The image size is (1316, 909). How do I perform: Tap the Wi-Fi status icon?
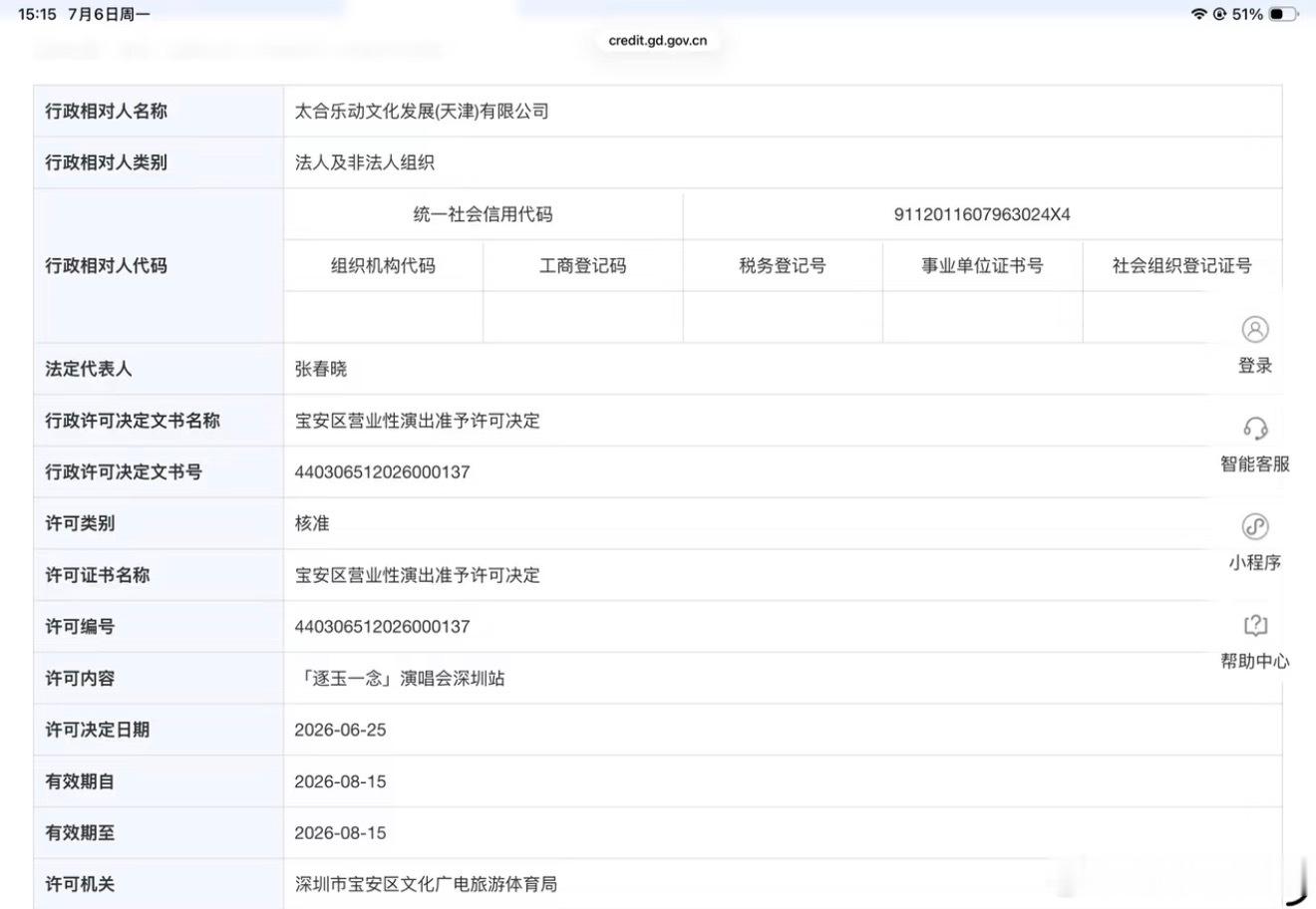click(1198, 14)
